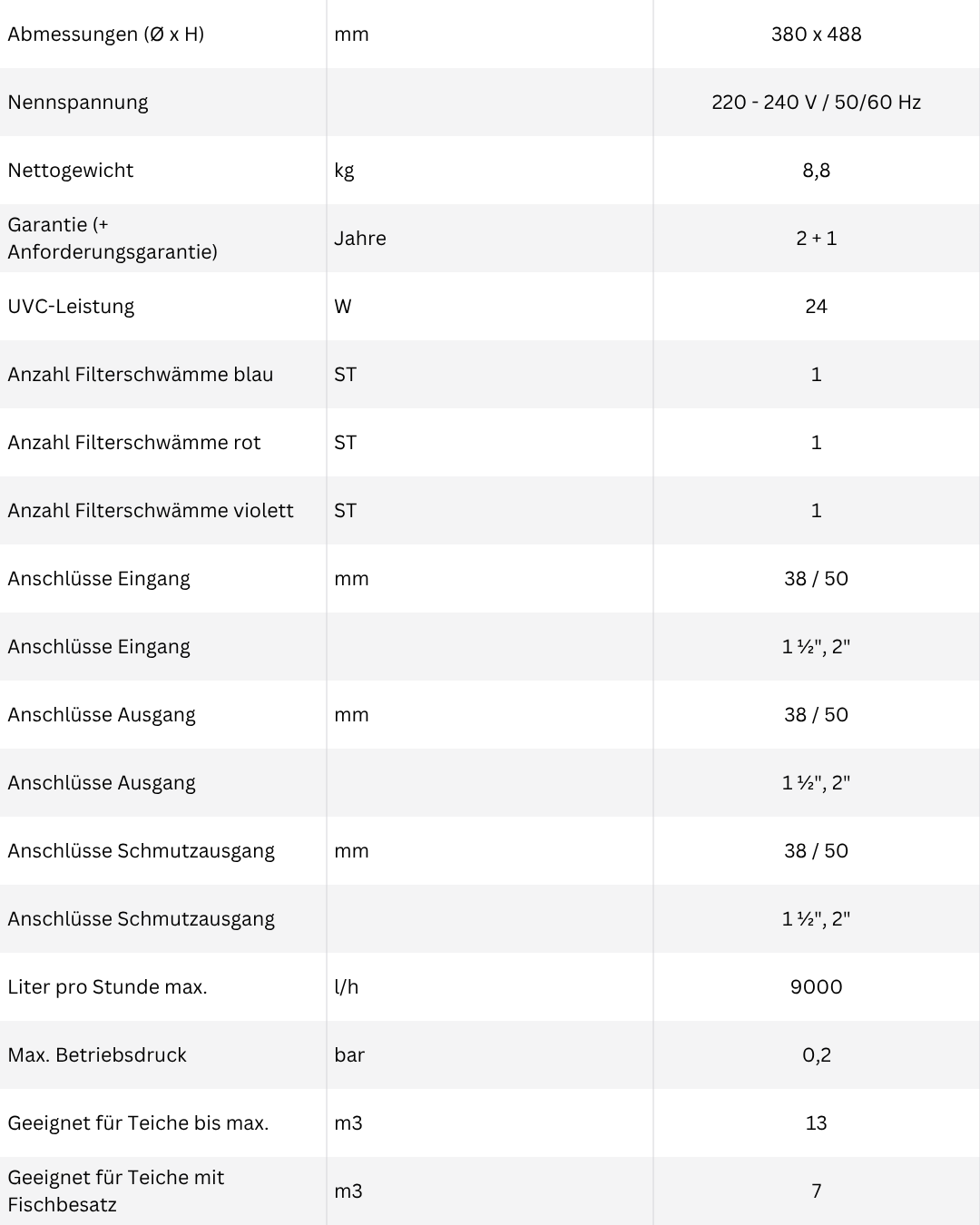Click the UVC-Leistung label
This screenshot has width=980, height=1225.
[x=71, y=307]
